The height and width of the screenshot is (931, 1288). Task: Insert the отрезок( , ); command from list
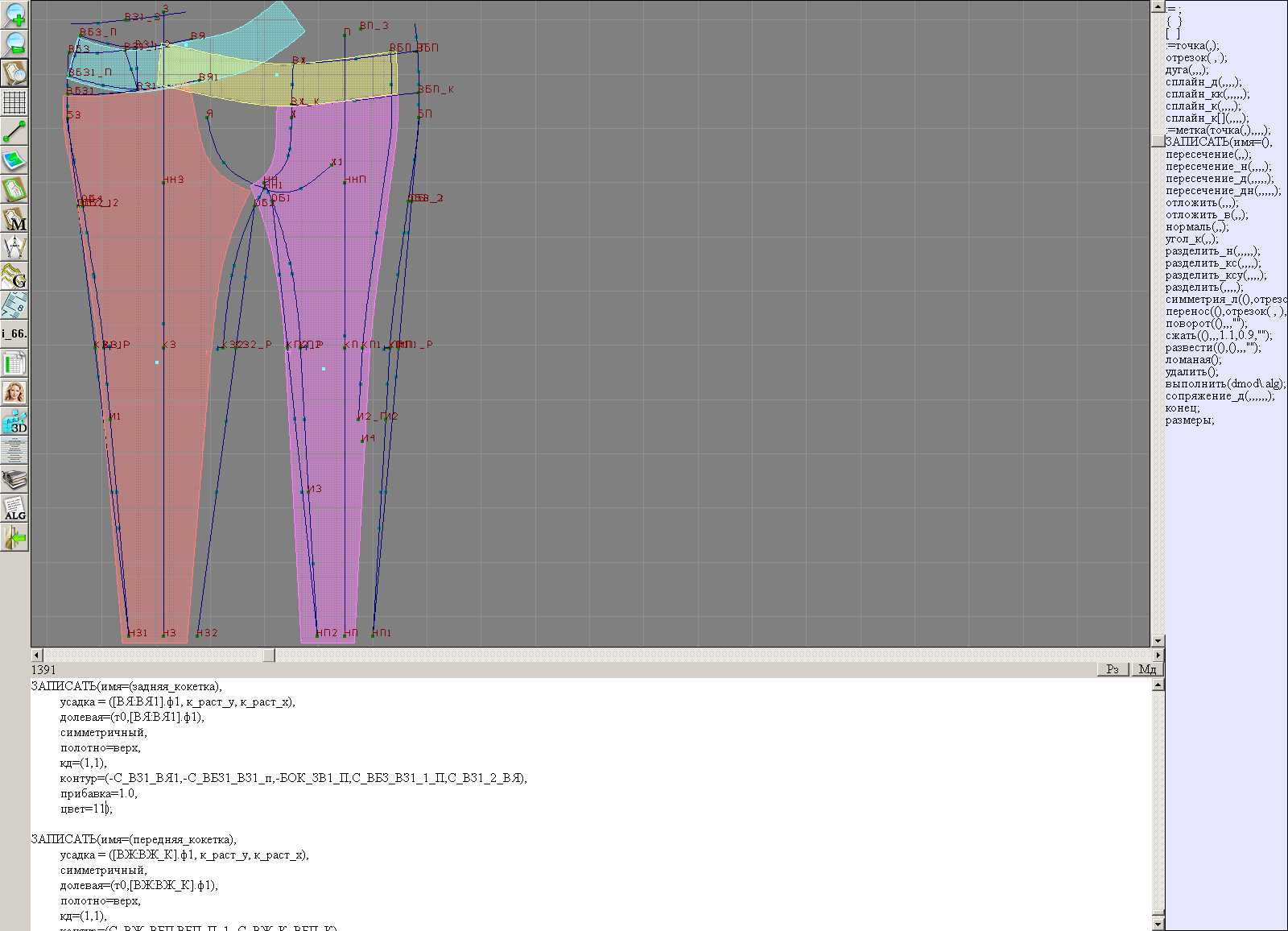[x=1196, y=58]
